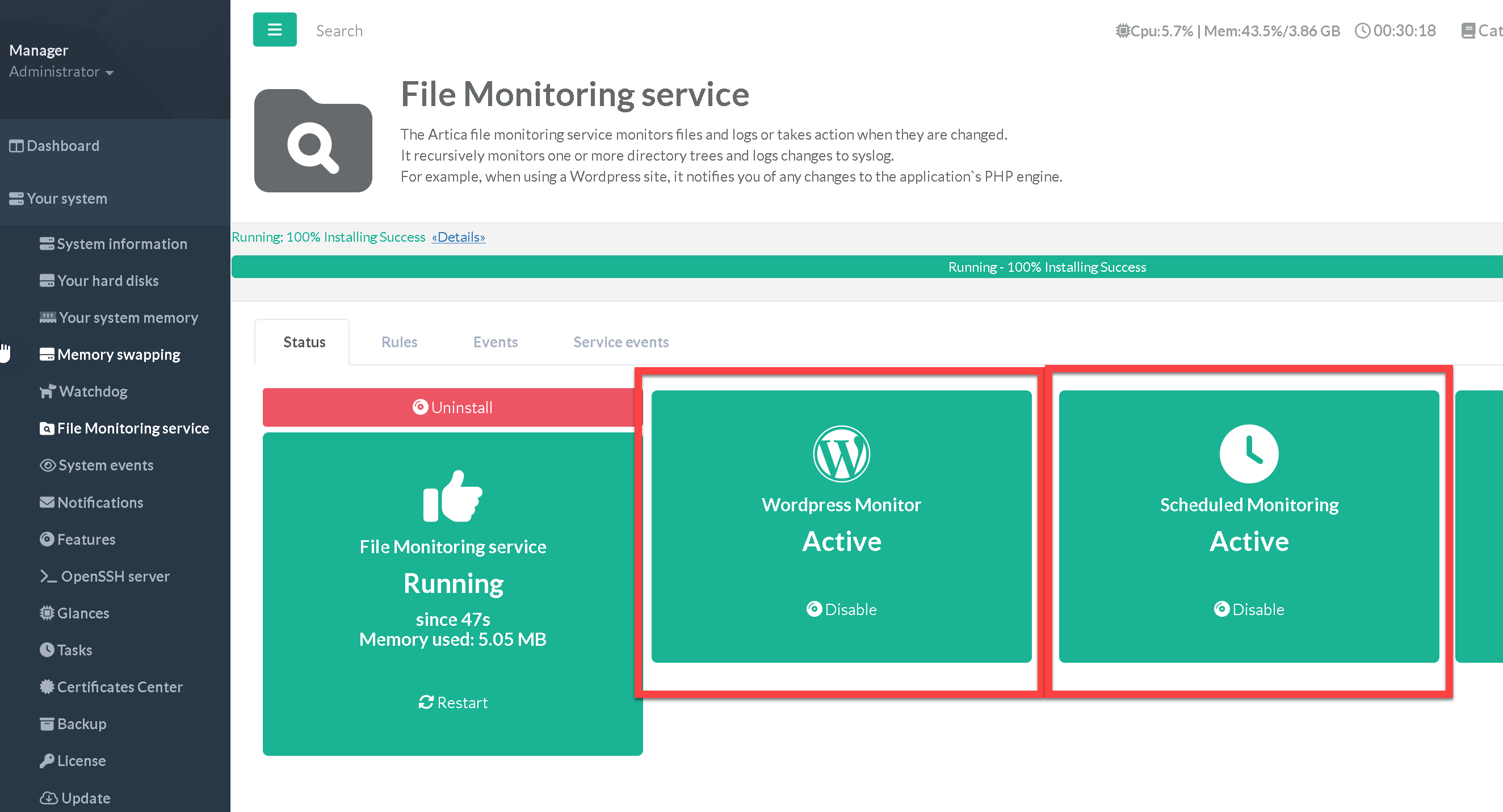1503x812 pixels.
Task: Click the hamburger menu button
Action: [x=274, y=30]
